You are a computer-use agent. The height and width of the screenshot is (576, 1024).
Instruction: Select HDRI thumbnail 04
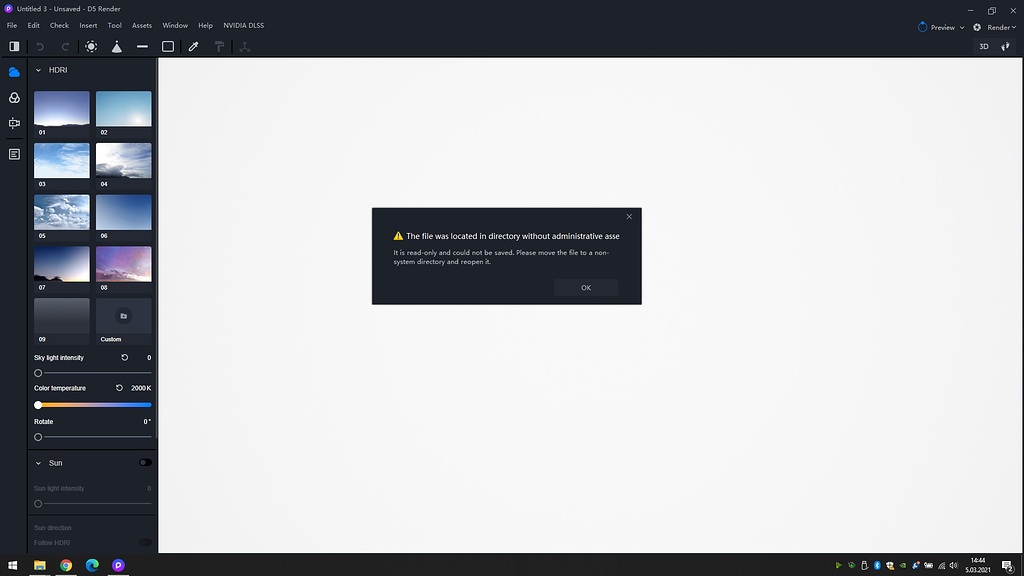click(x=123, y=160)
